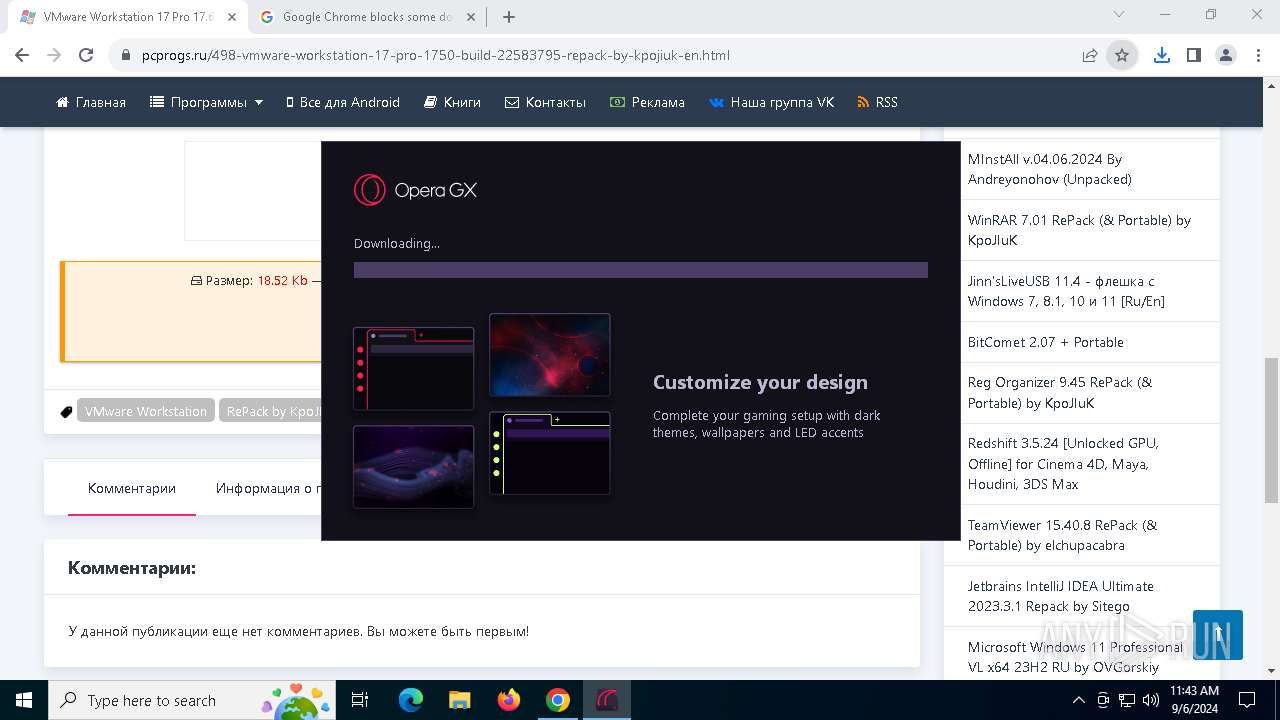Click scroll-to-top arrow button
This screenshot has height=720, width=1280.
pos(1218,635)
